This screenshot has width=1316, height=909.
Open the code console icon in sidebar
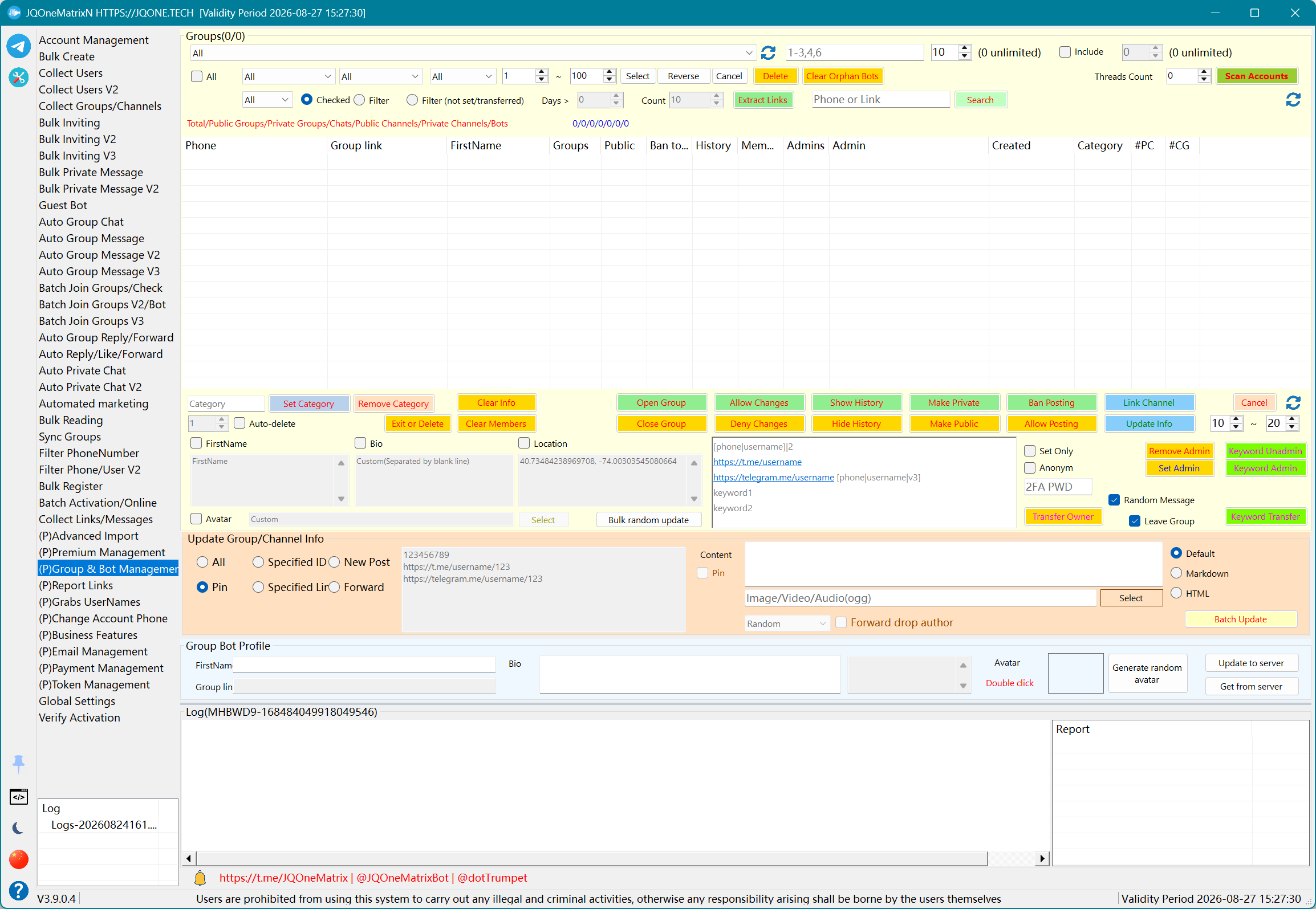[18, 797]
